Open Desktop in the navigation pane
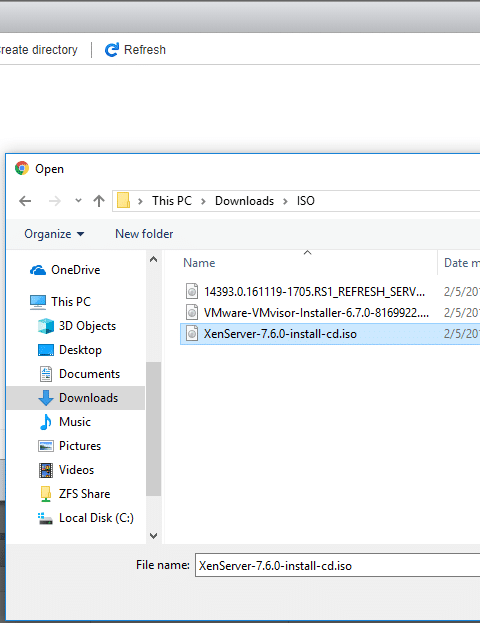Image resolution: width=480 pixels, height=623 pixels. pyautogui.click(x=80, y=350)
